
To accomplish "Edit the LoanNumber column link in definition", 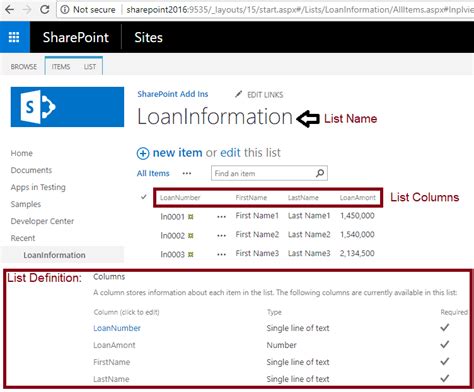I will tap(117, 328).
